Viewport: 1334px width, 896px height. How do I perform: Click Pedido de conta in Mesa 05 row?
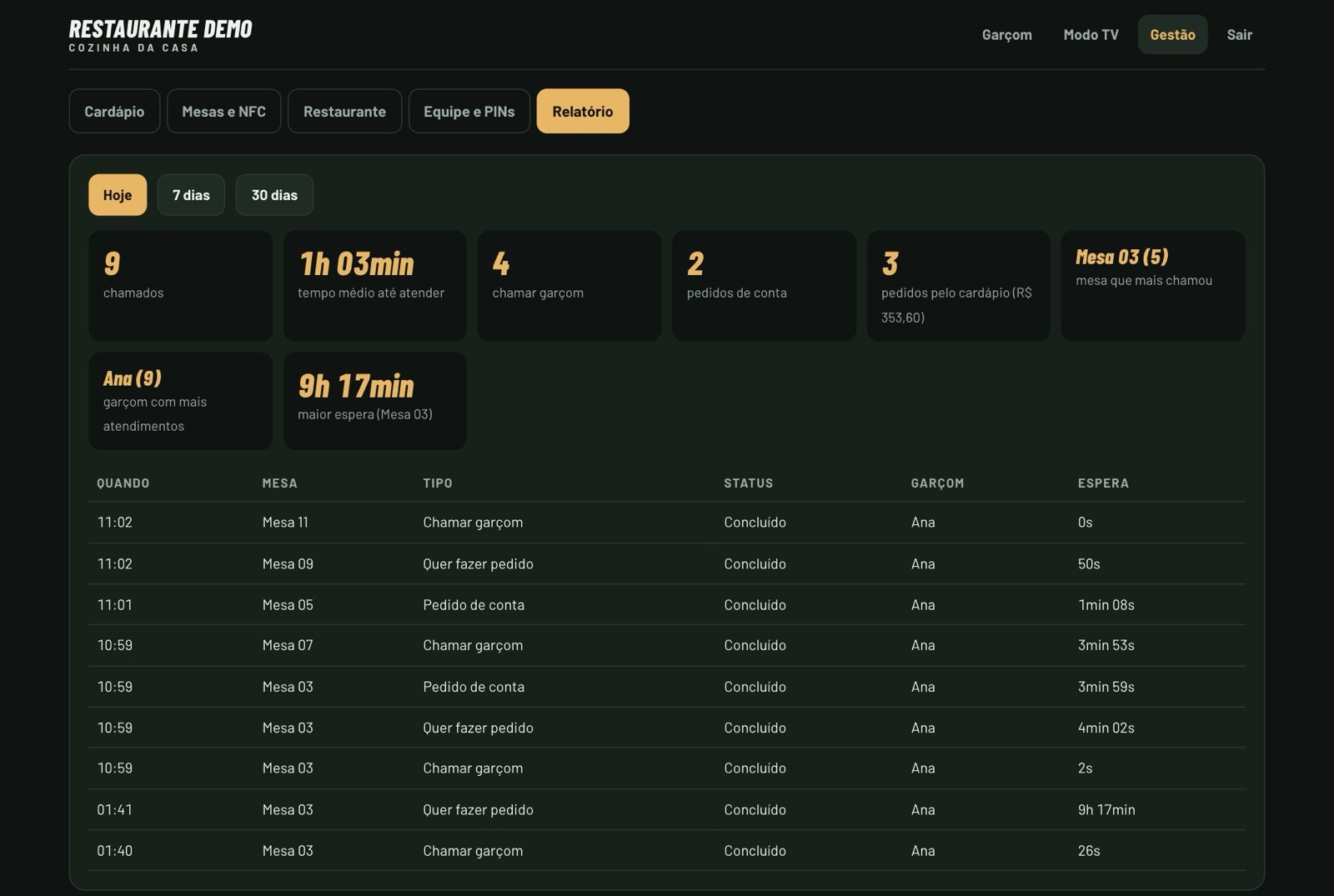[x=474, y=604]
